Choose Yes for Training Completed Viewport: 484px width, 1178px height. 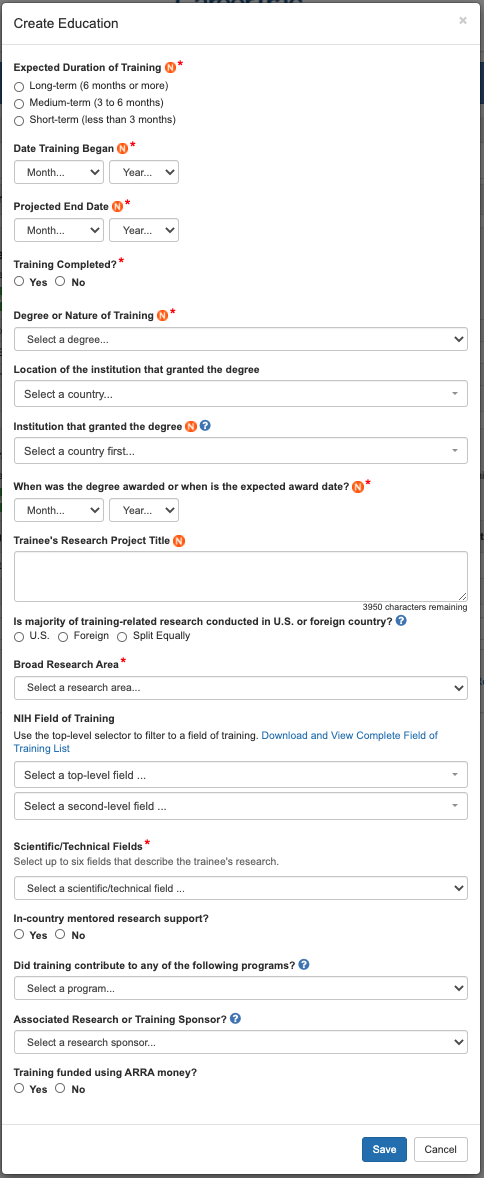(19, 282)
